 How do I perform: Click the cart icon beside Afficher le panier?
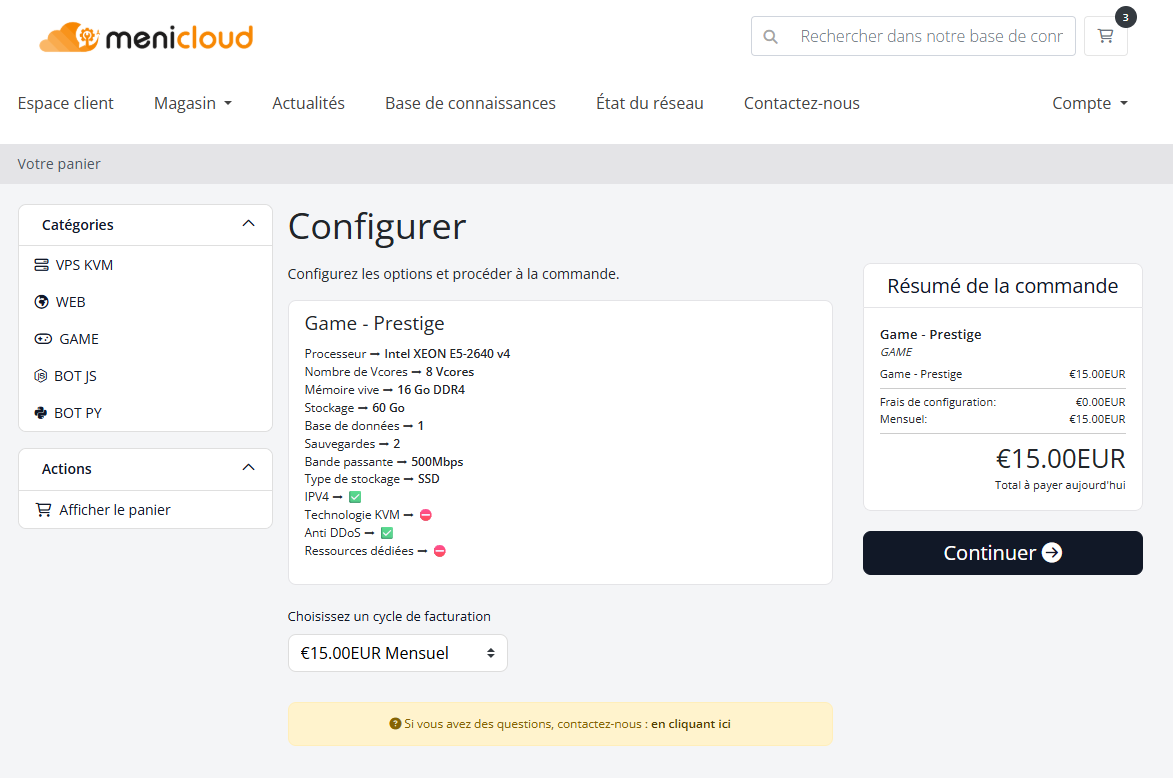[x=43, y=509]
